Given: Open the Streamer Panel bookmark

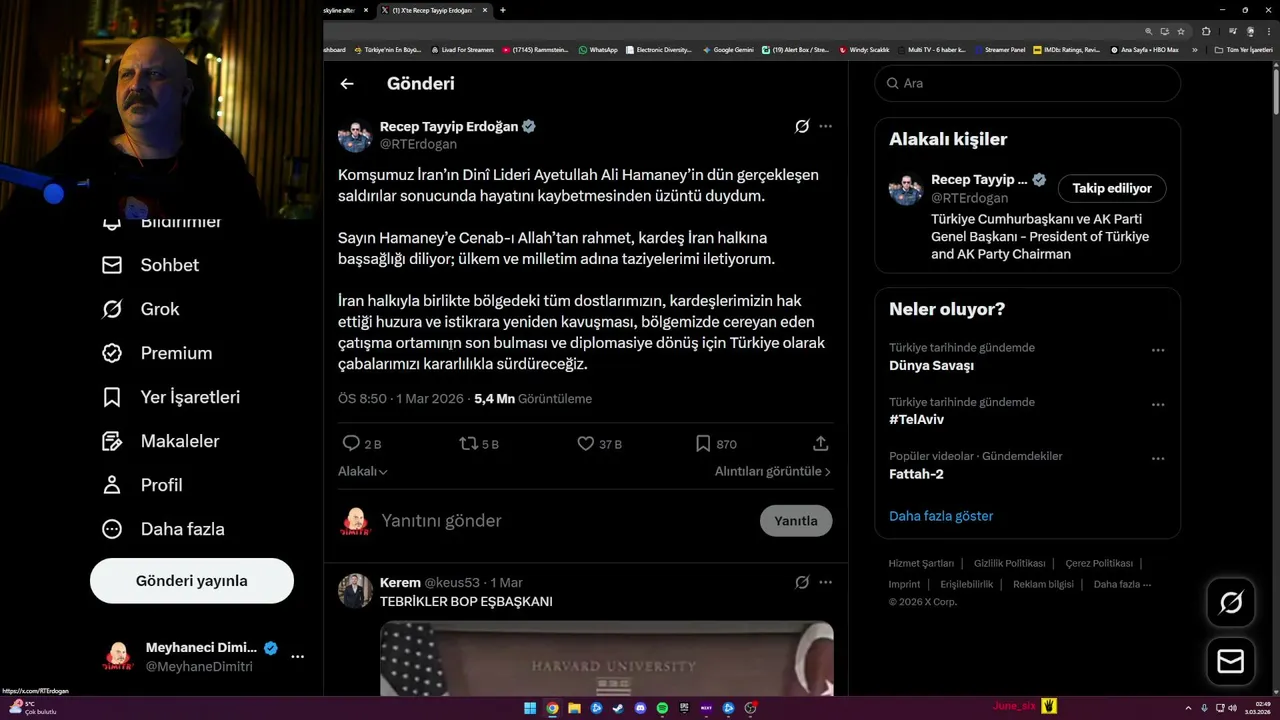Looking at the screenshot, I should [x=999, y=49].
